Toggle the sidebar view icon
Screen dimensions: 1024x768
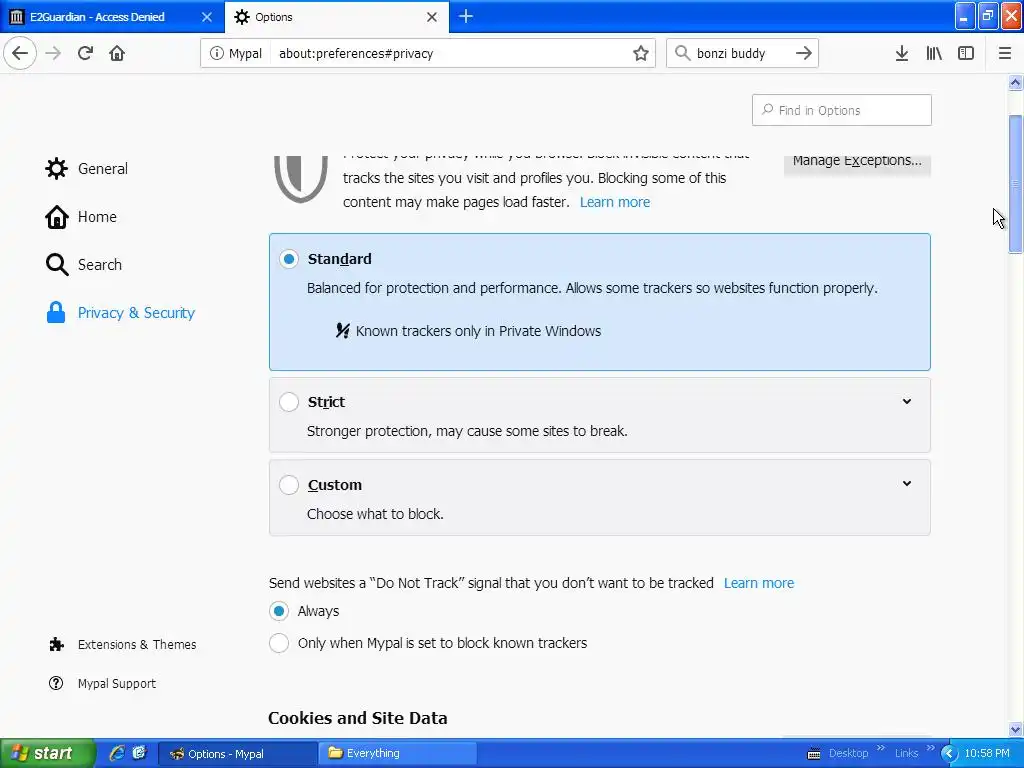pos(966,53)
